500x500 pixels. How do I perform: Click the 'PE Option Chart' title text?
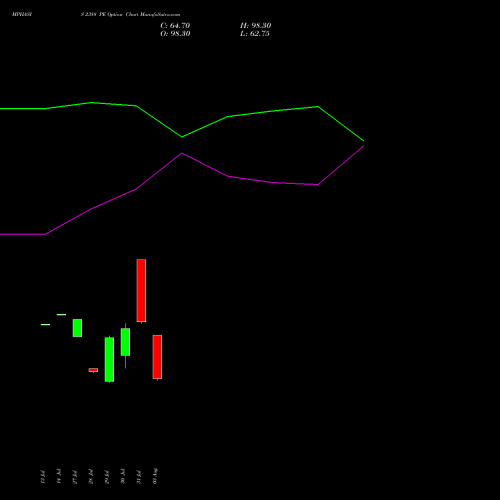[x=118, y=15]
